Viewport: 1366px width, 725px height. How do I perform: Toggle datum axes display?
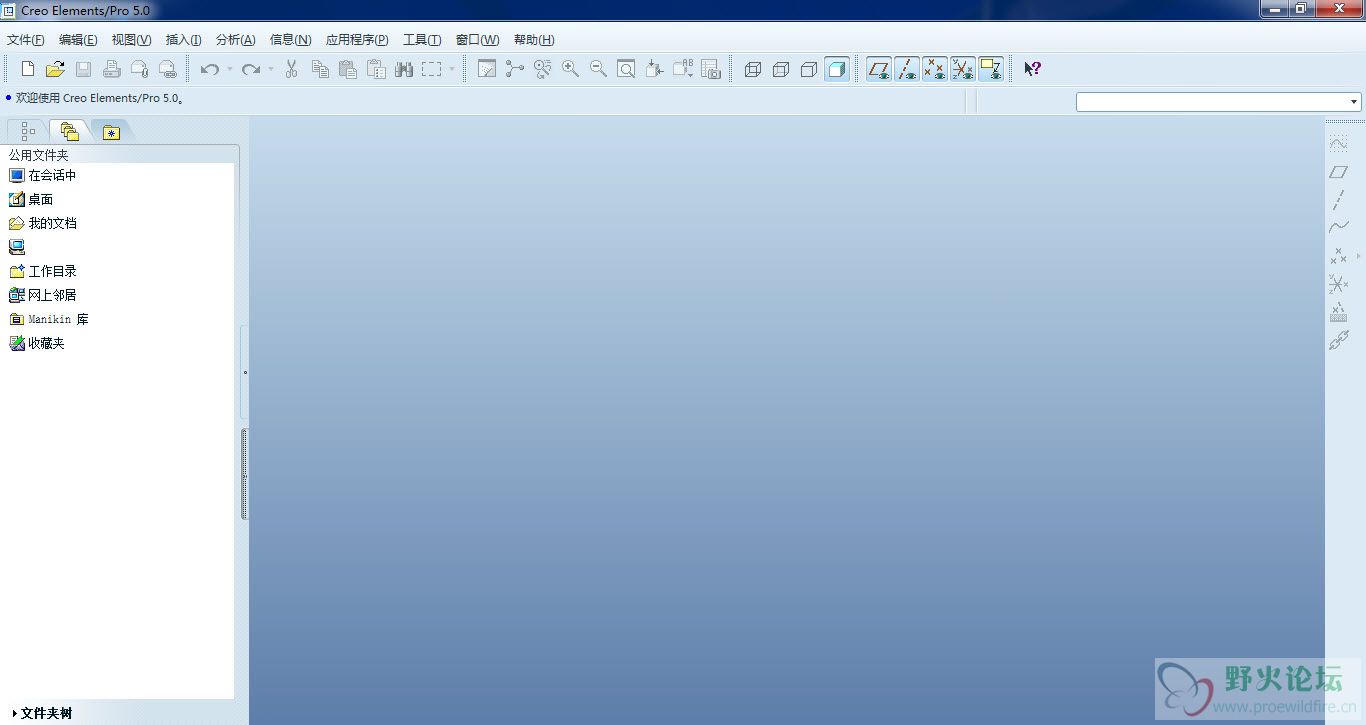pos(907,69)
